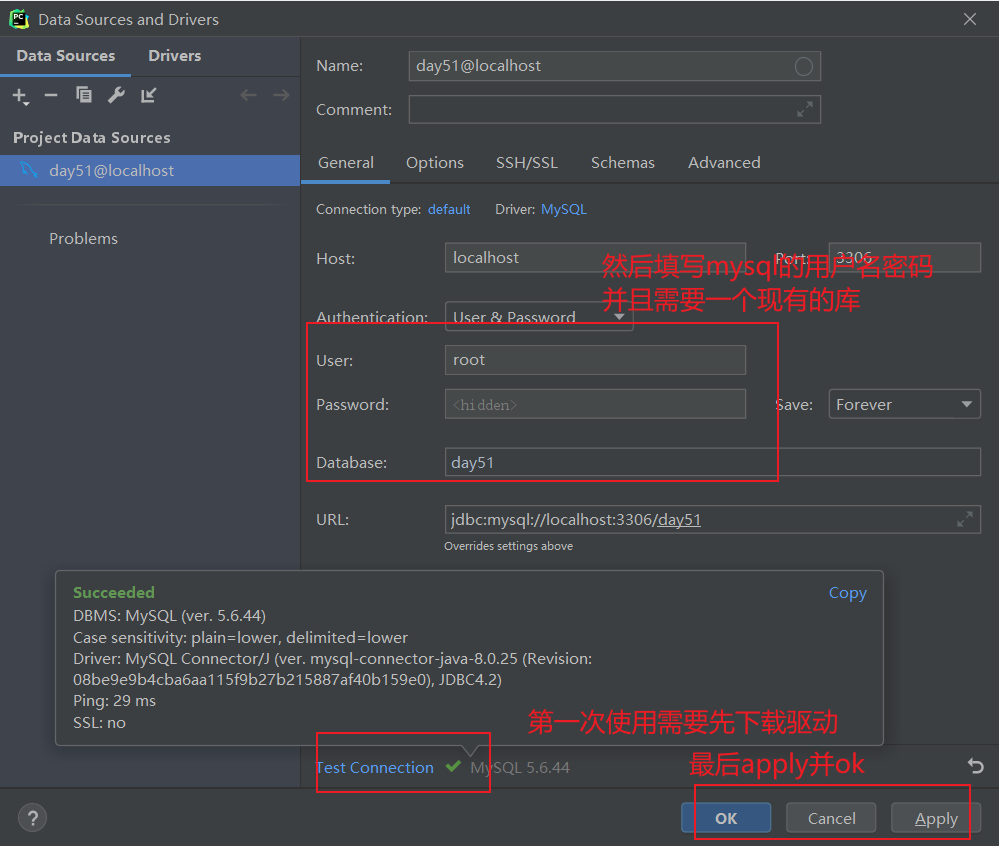
Task: Click the User field containing root
Action: pos(595,360)
